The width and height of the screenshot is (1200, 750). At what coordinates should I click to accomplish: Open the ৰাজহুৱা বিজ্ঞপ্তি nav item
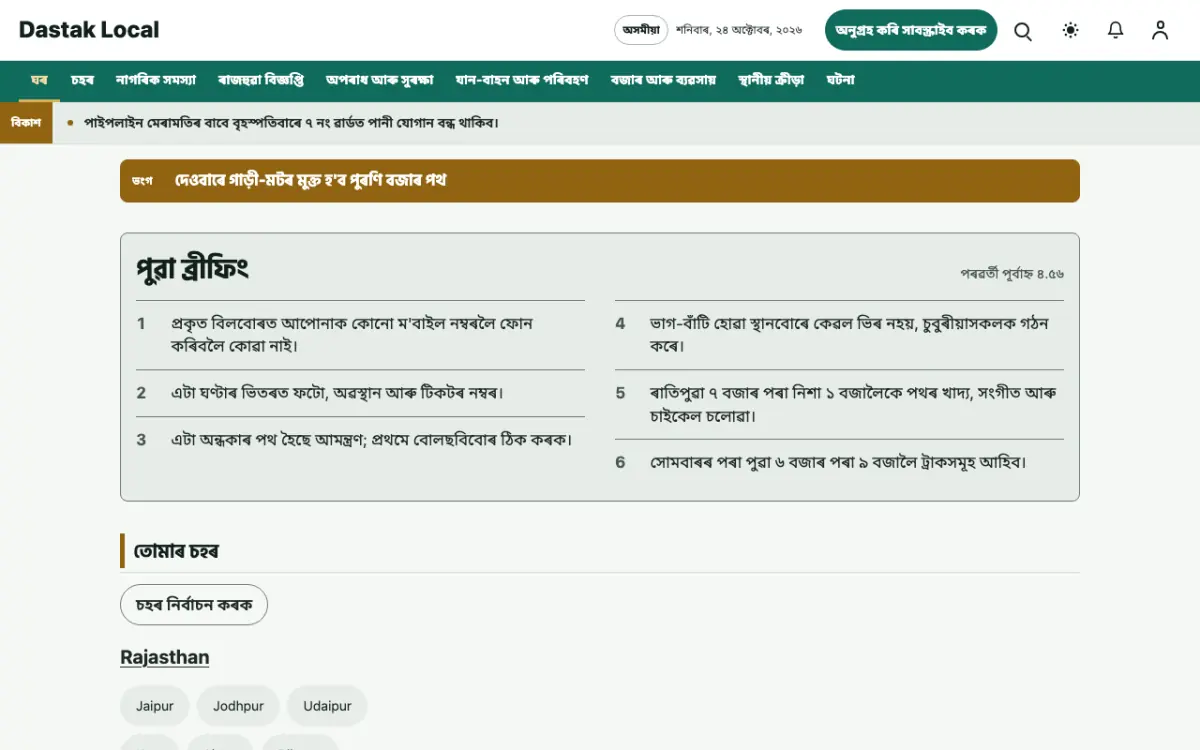click(261, 80)
